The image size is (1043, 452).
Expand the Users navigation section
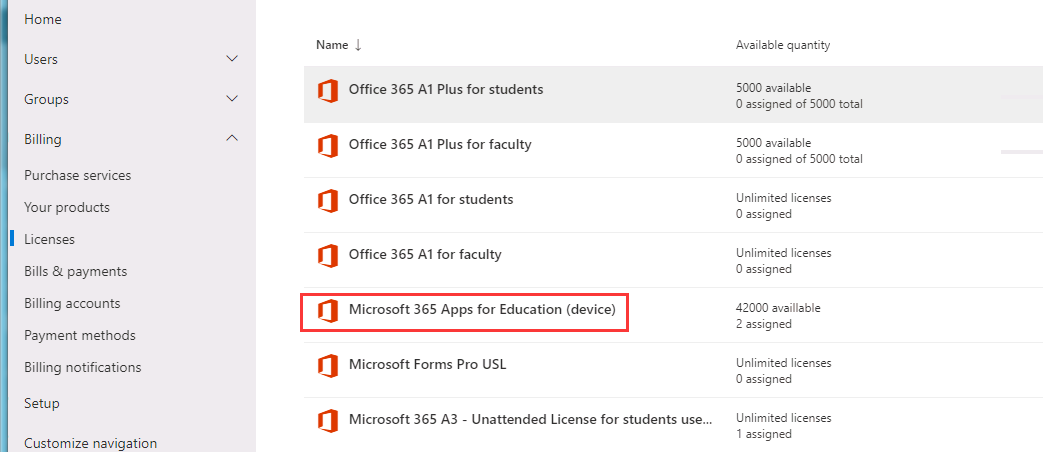pos(232,59)
